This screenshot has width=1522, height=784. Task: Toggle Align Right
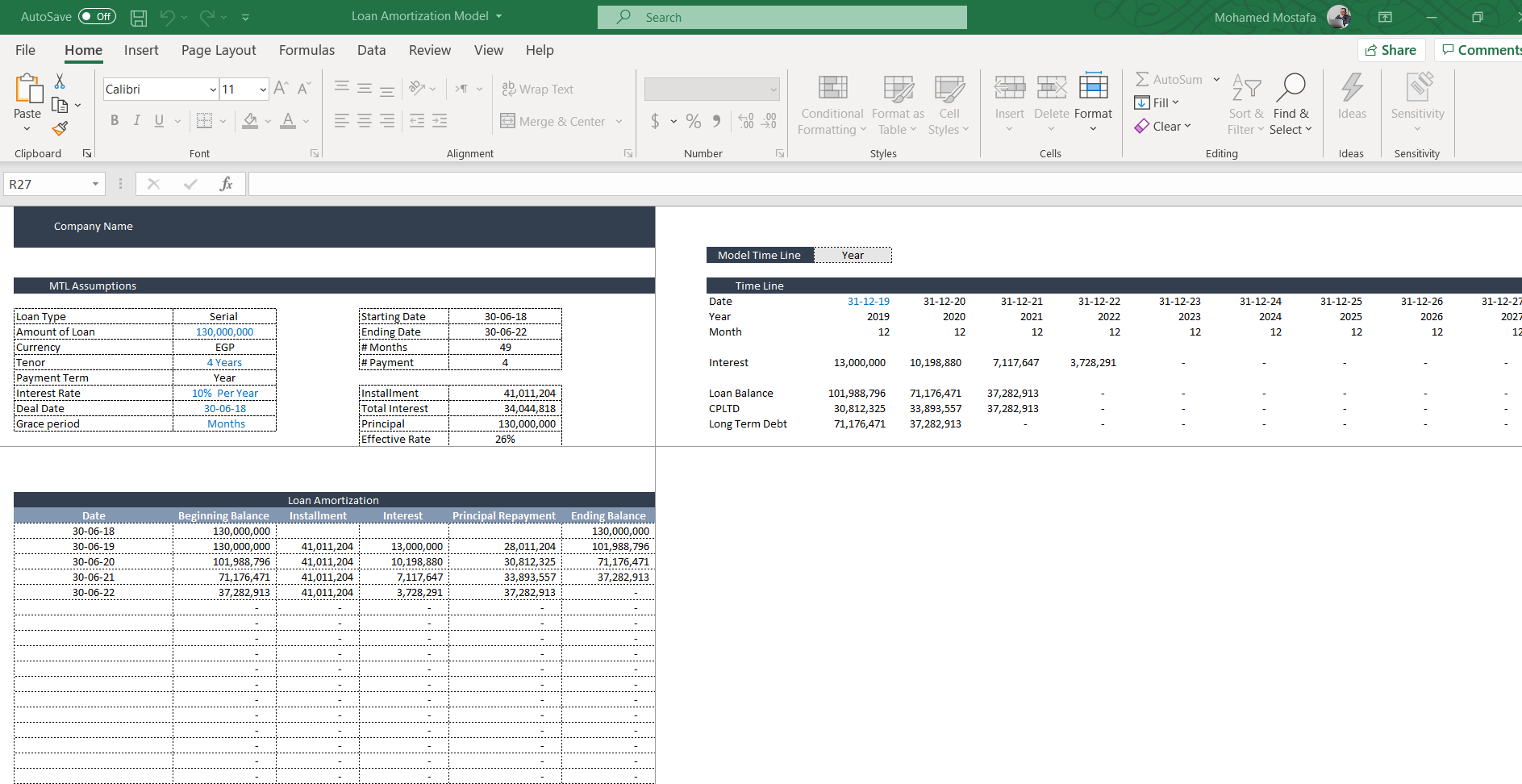tap(387, 120)
